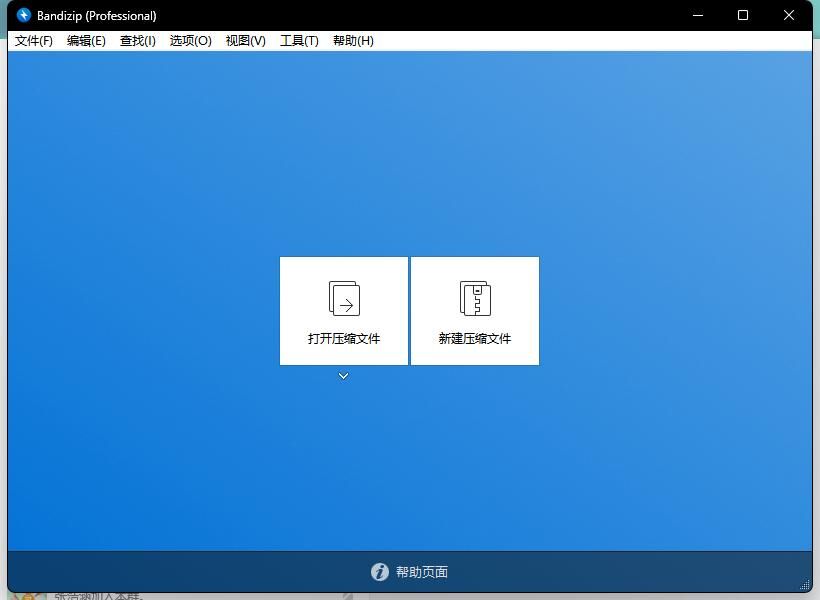Open the 视图(V) menu
This screenshot has height=600, width=820.
pos(245,41)
